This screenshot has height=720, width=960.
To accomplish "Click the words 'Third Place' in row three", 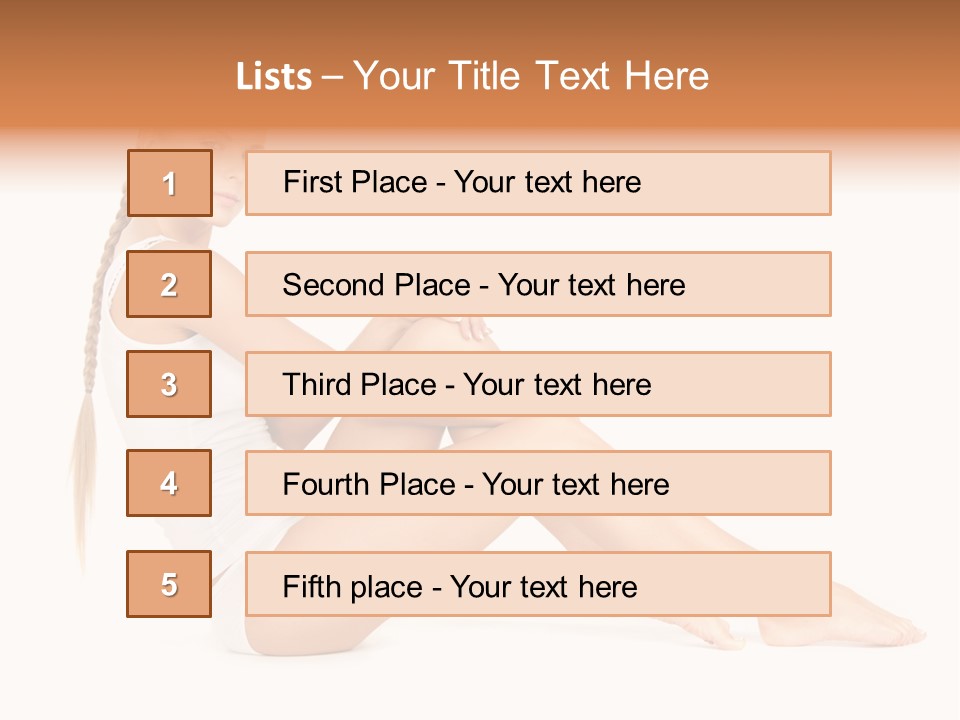I will (359, 384).
